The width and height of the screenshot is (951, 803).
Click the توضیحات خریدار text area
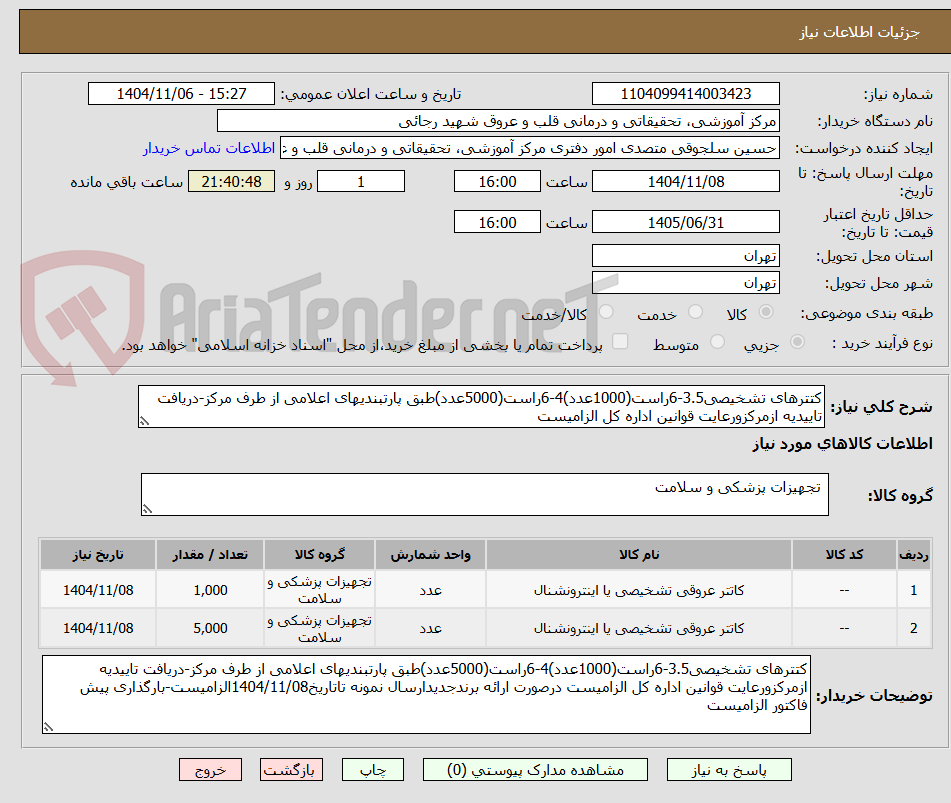point(426,694)
